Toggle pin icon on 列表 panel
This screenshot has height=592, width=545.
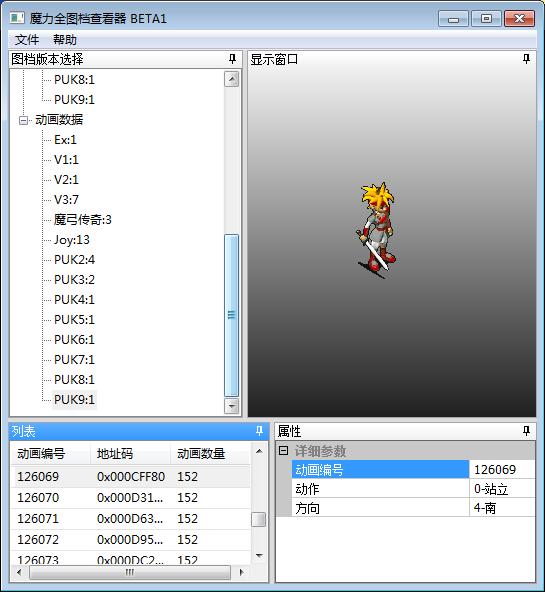coord(259,431)
